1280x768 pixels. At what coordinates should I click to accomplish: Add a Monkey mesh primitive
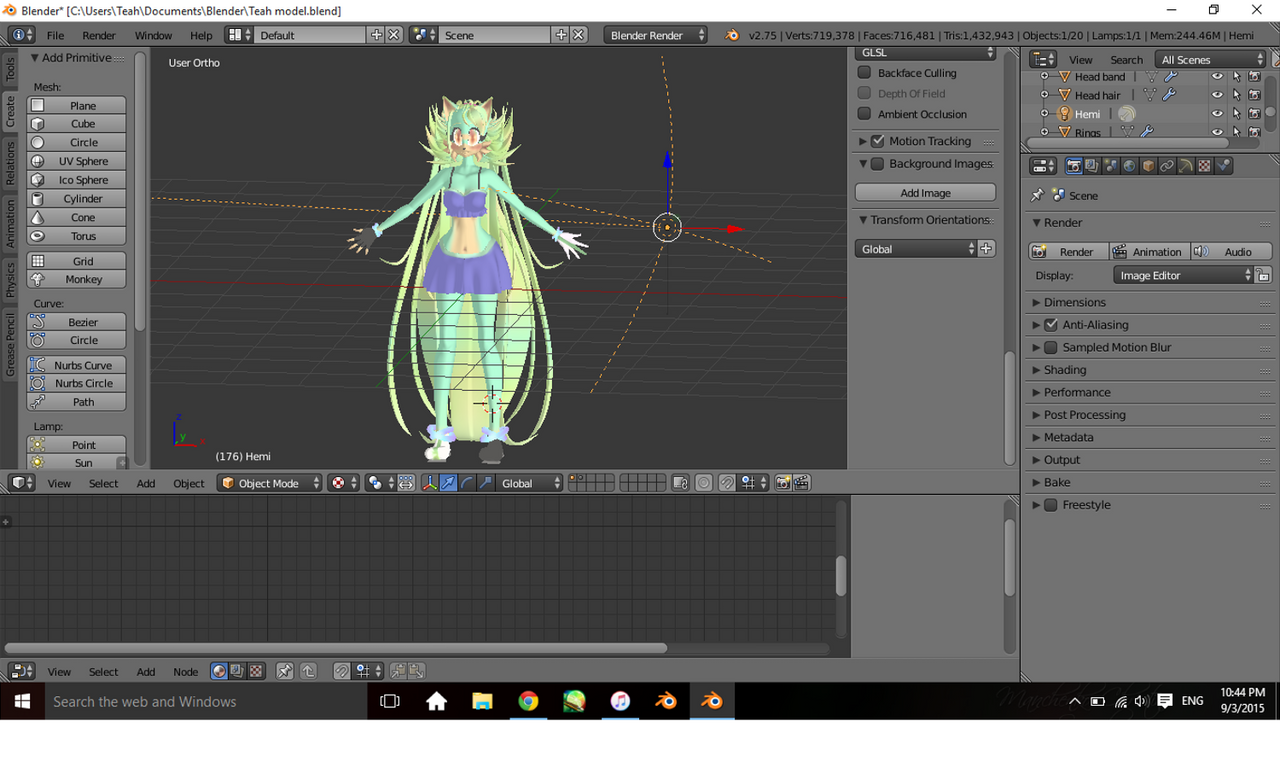click(x=77, y=280)
